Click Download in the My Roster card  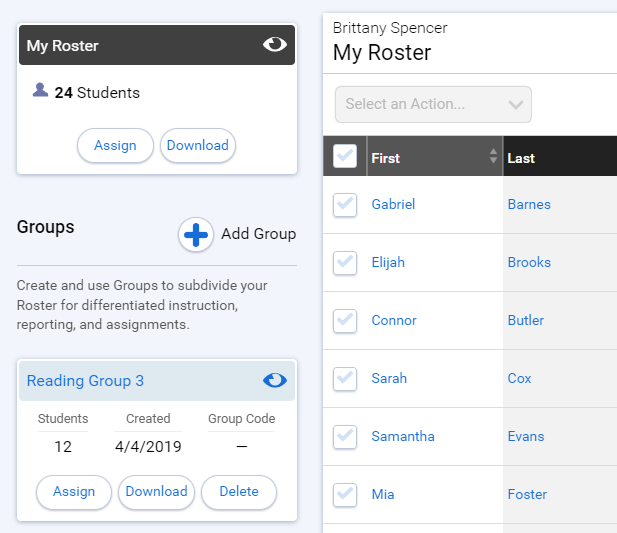(x=198, y=146)
